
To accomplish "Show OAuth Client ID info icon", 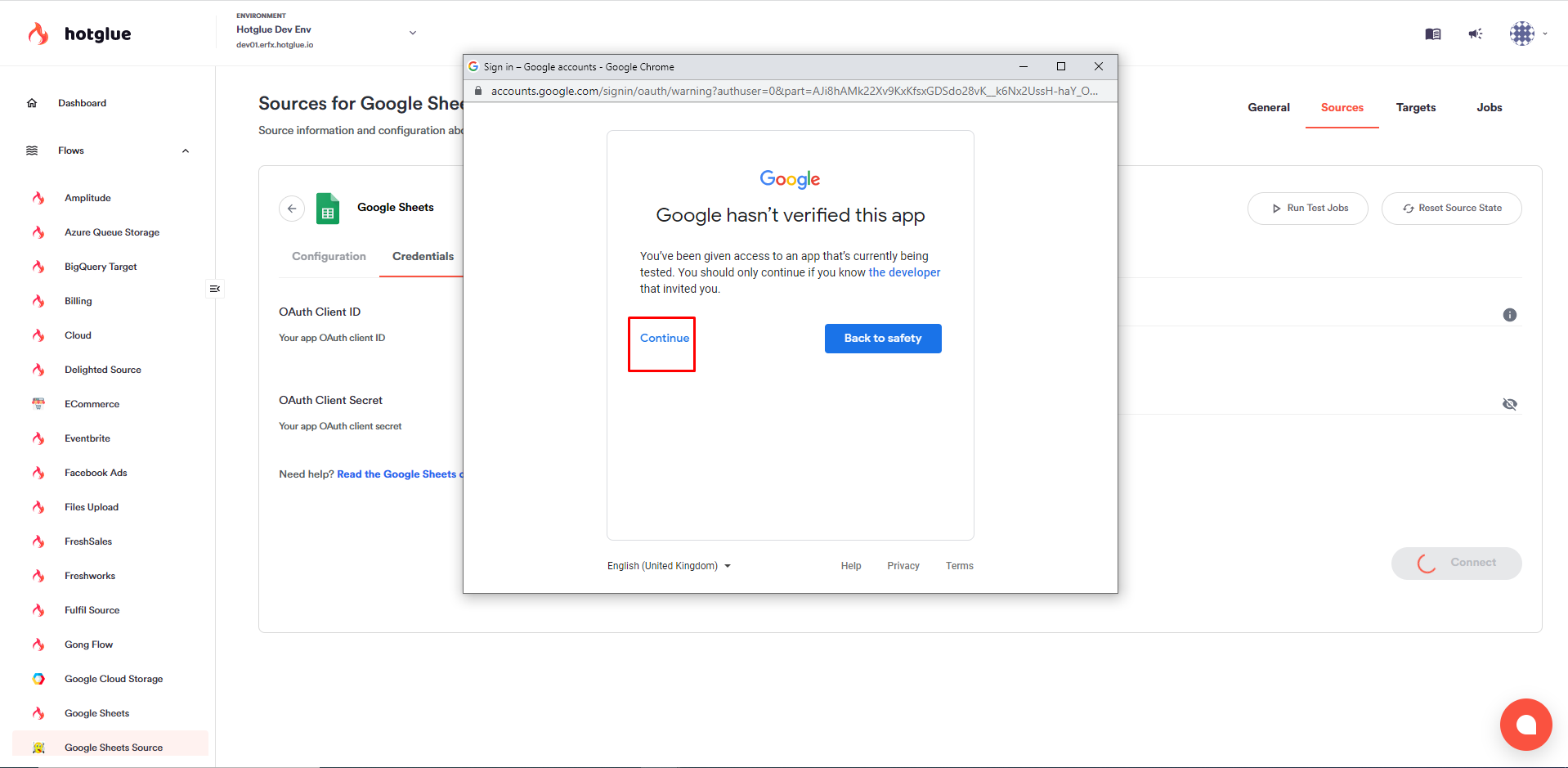I will (x=1510, y=315).
